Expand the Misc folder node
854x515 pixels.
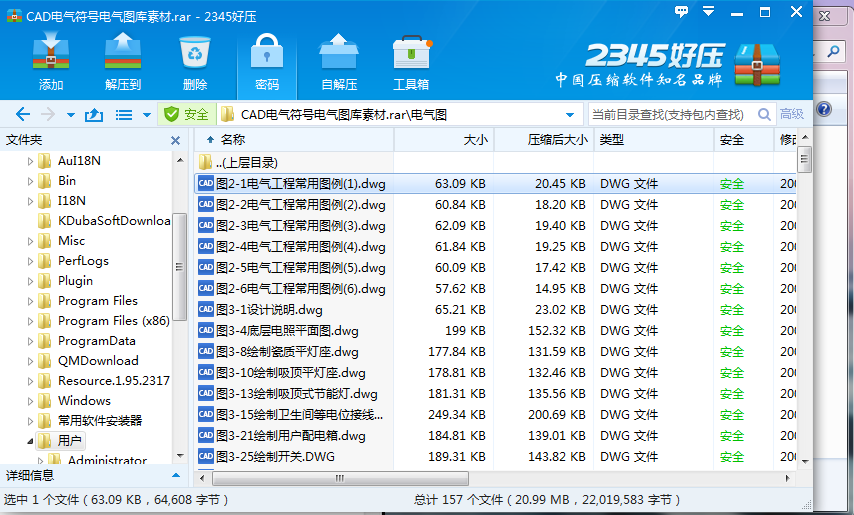pyautogui.click(x=30, y=241)
